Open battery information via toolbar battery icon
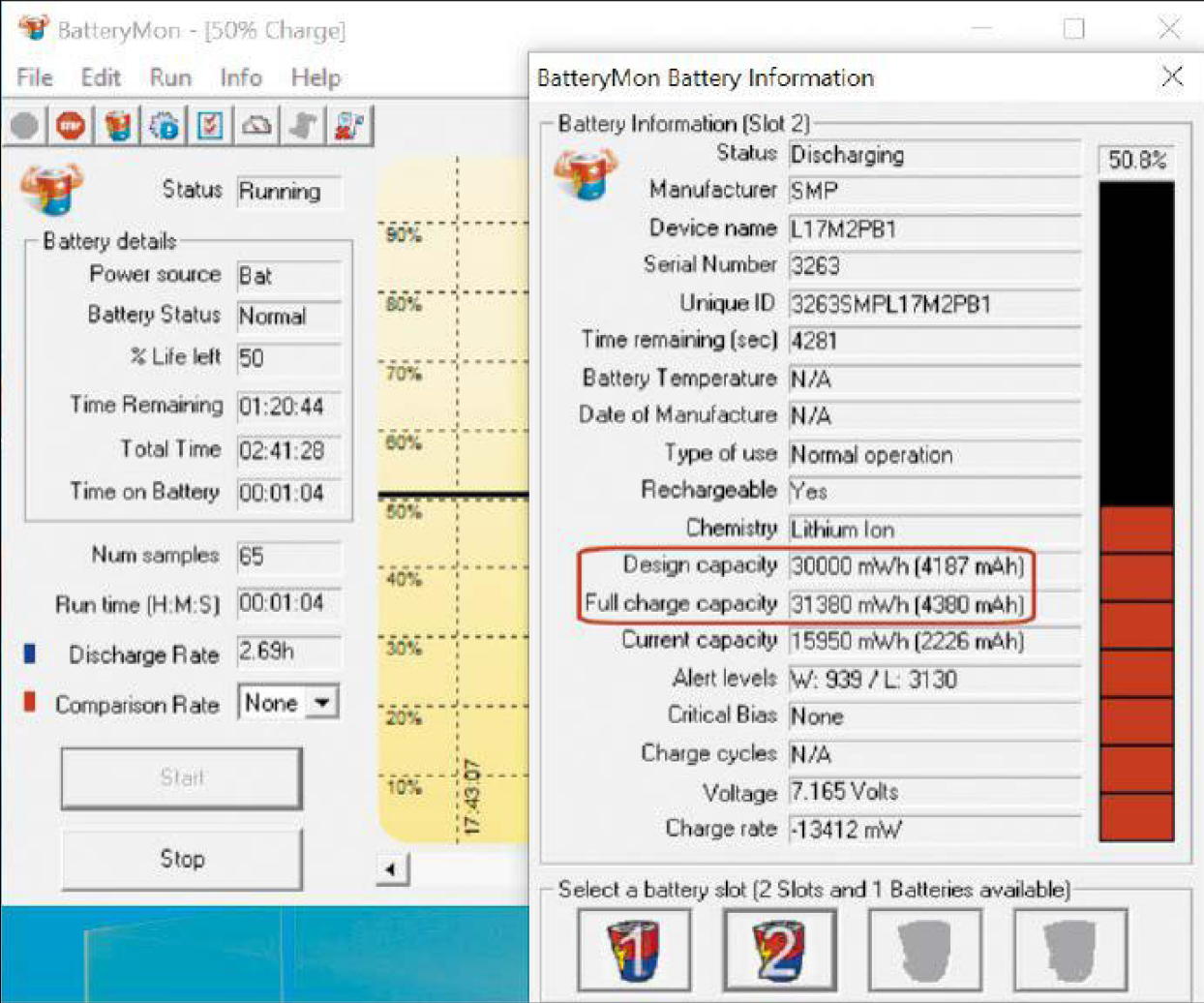 click(x=117, y=125)
